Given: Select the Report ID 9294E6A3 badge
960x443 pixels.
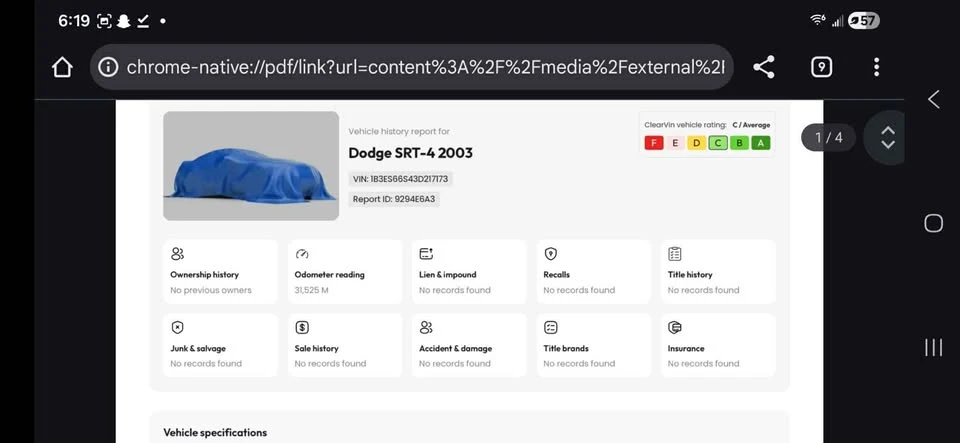Looking at the screenshot, I should [394, 199].
